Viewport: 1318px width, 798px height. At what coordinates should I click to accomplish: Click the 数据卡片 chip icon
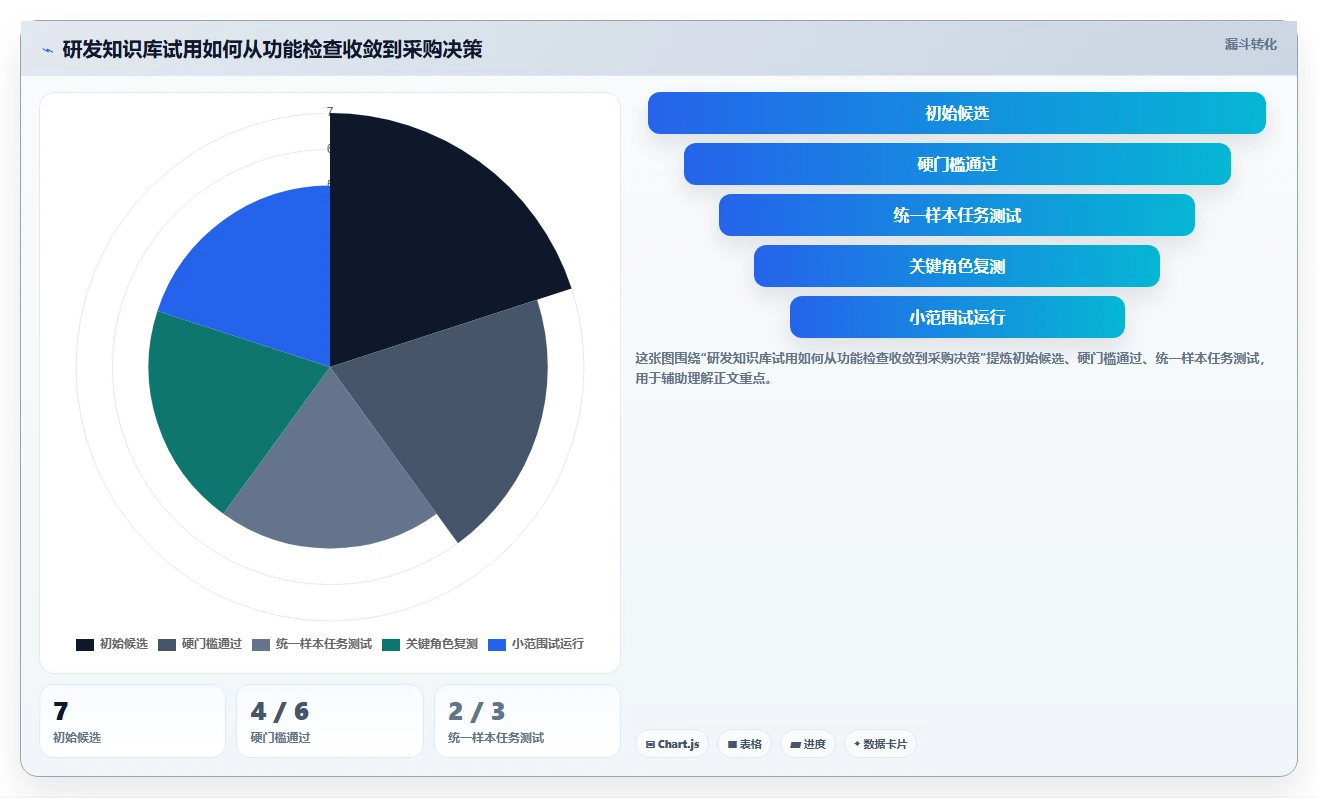857,744
